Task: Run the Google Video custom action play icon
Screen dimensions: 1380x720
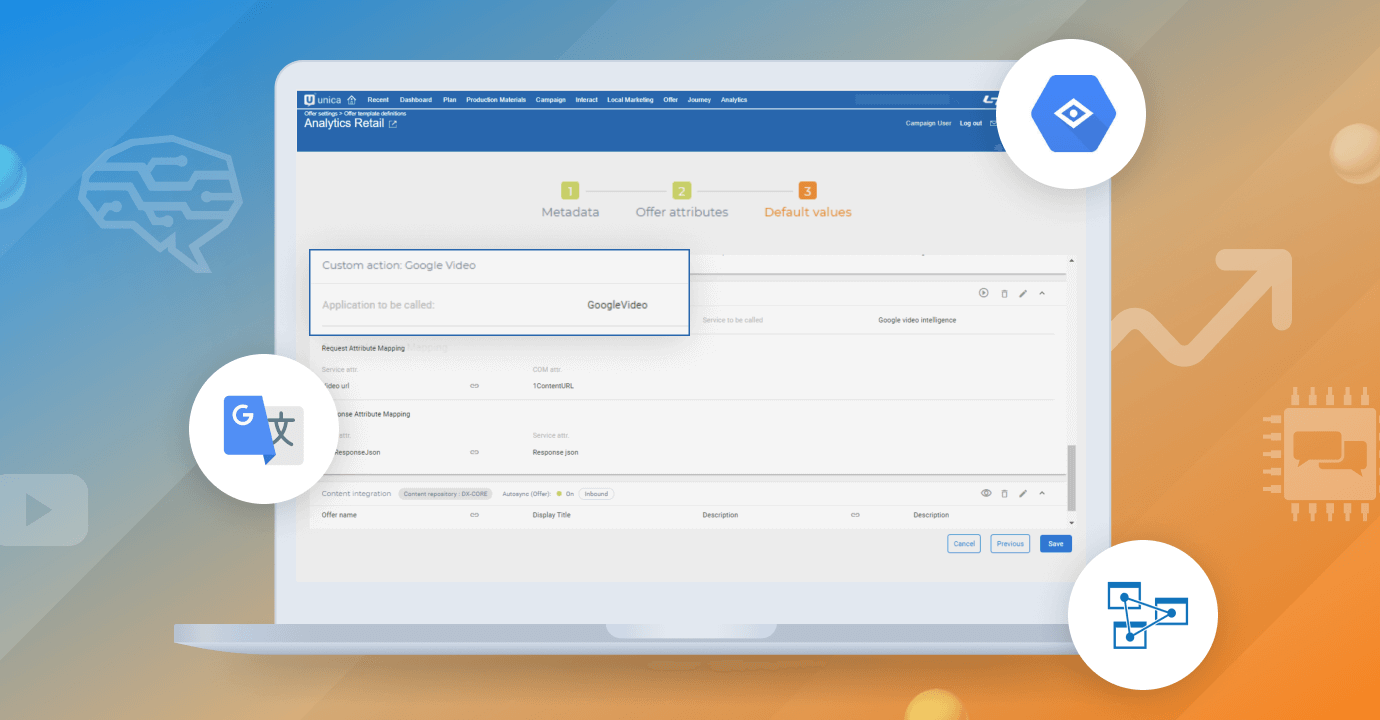Action: (984, 293)
